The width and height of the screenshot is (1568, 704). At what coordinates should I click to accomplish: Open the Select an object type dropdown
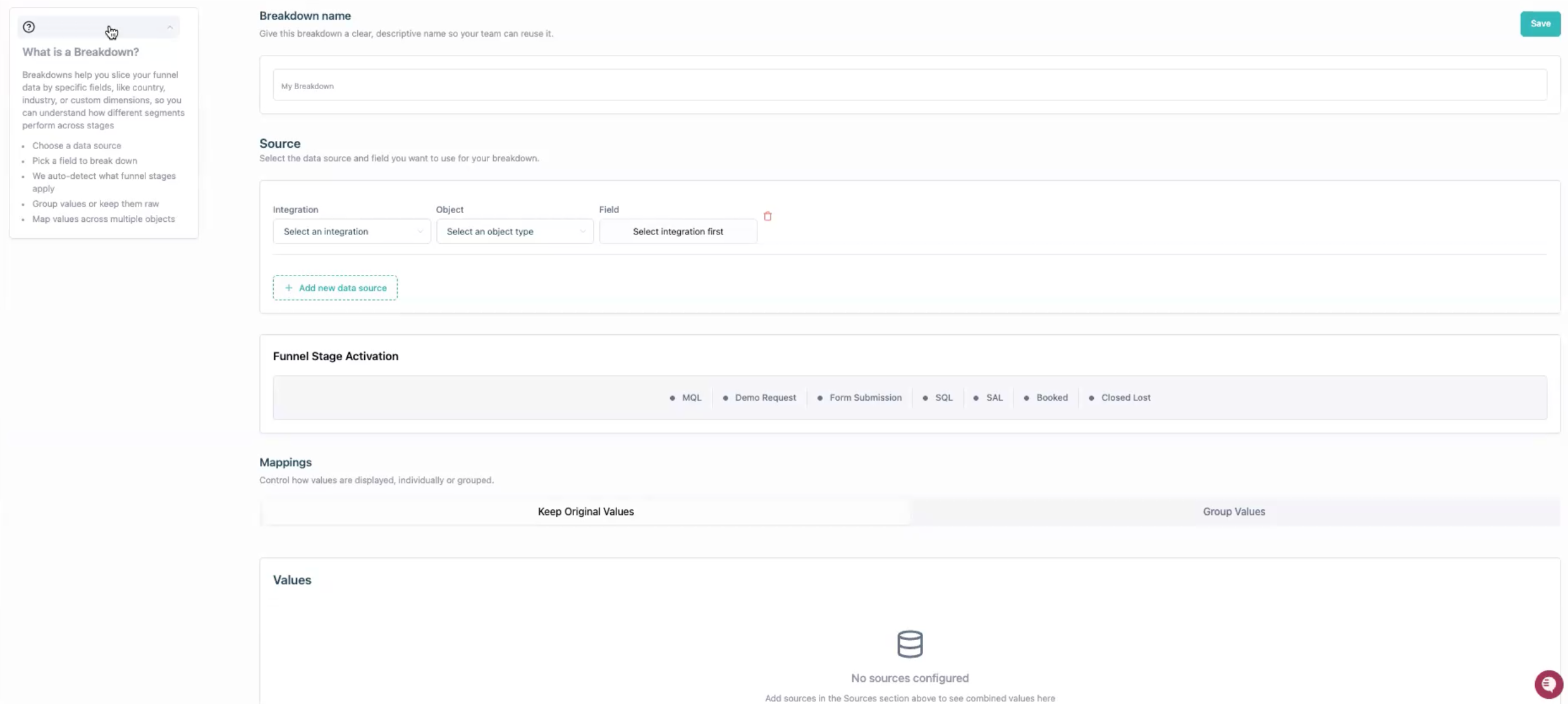[515, 231]
